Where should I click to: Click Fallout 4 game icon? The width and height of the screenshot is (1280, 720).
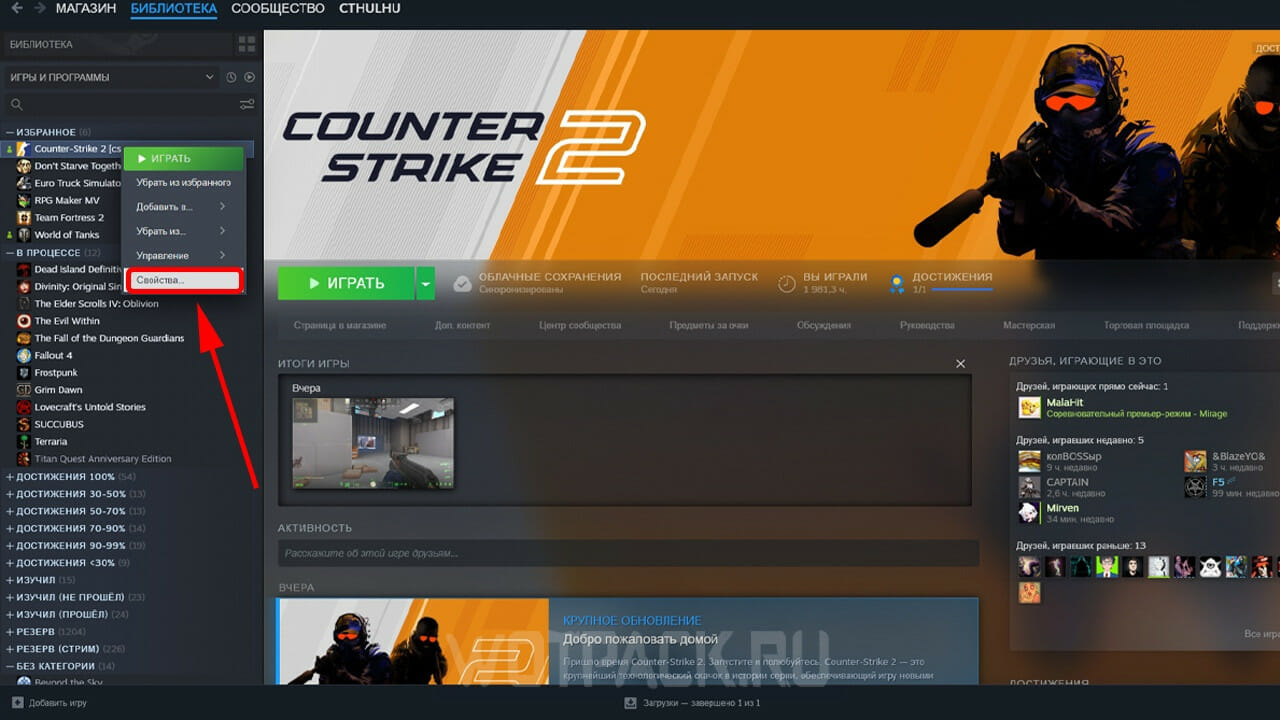click(x=24, y=355)
